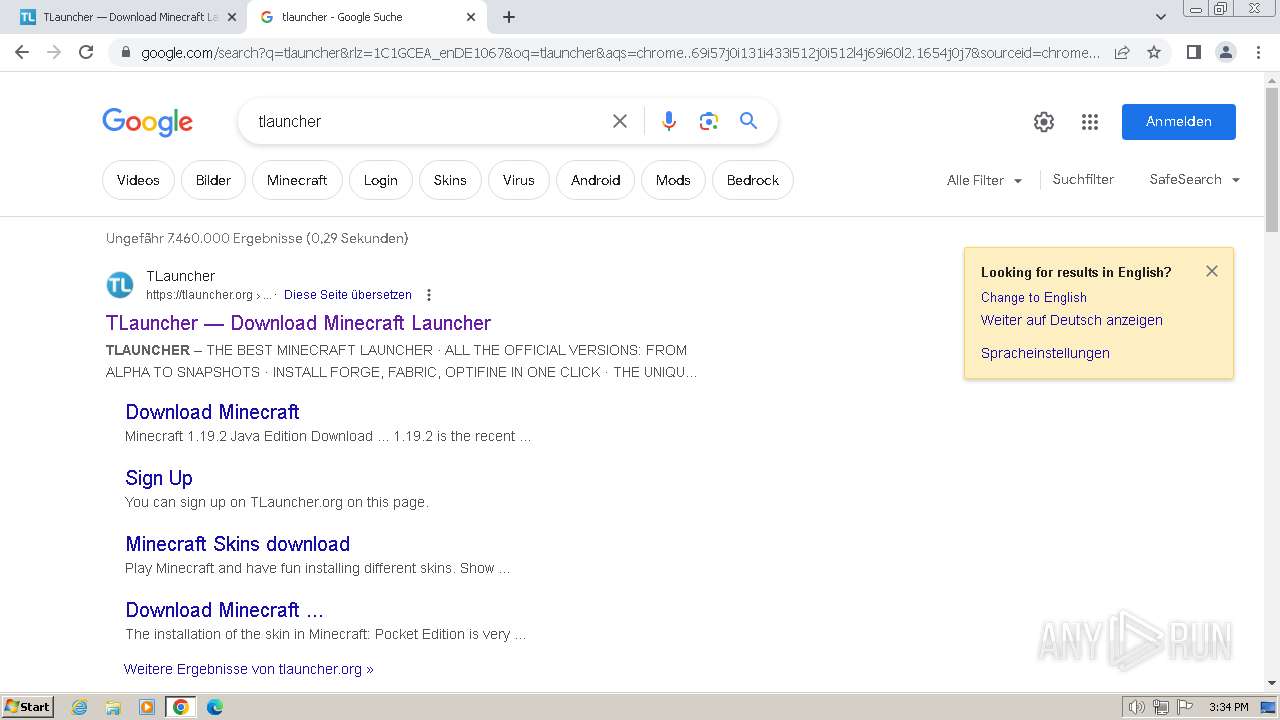Select the Android filter chip
The height and width of the screenshot is (720, 1280).
coord(596,180)
